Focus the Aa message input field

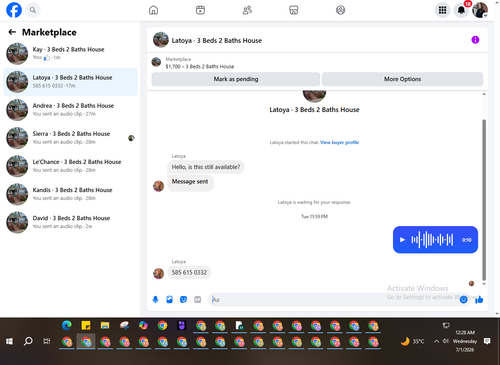click(334, 300)
